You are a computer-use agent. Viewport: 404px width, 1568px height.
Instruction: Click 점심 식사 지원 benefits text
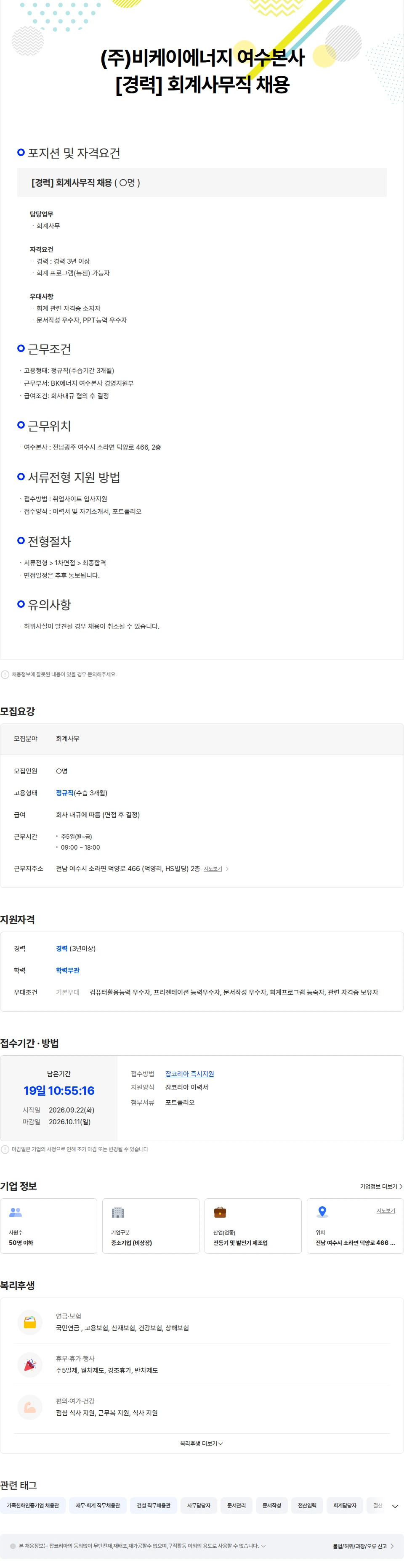click(106, 1413)
